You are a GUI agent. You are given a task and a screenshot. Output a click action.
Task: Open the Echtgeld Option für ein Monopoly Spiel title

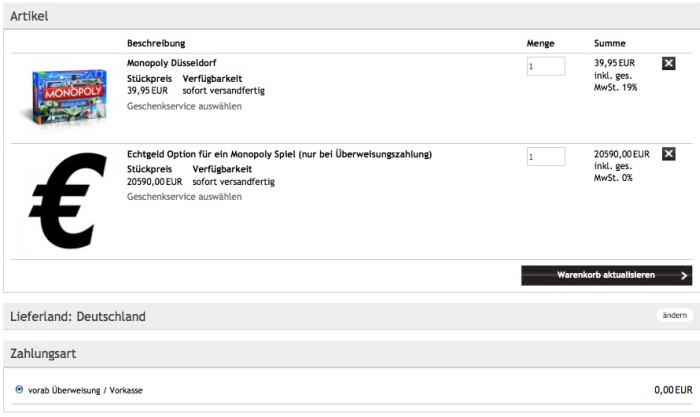tap(279, 154)
